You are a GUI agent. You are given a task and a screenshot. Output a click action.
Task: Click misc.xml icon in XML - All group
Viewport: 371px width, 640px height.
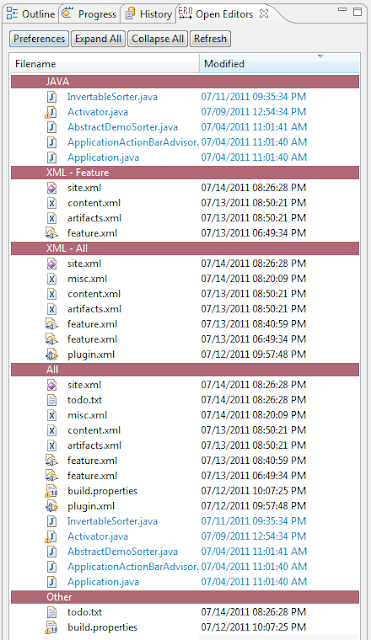pyautogui.click(x=52, y=279)
